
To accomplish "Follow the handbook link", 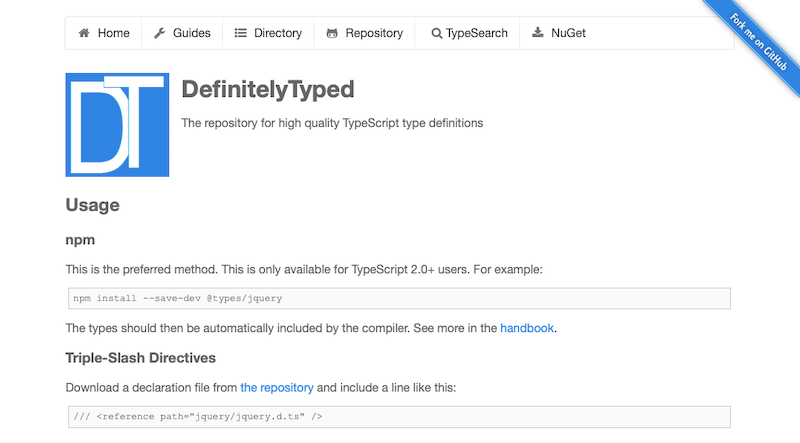I will pos(527,327).
